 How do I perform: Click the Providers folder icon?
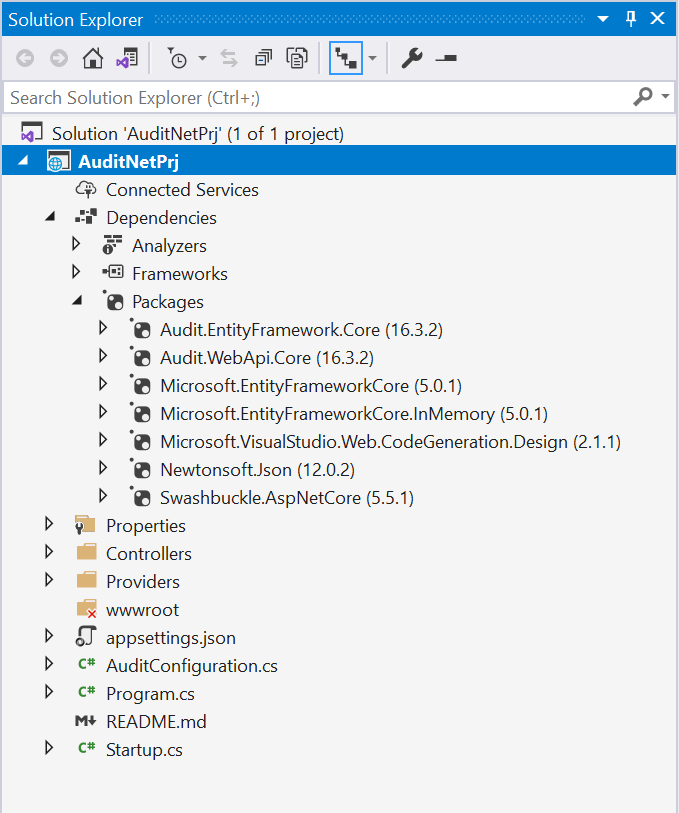coord(87,580)
